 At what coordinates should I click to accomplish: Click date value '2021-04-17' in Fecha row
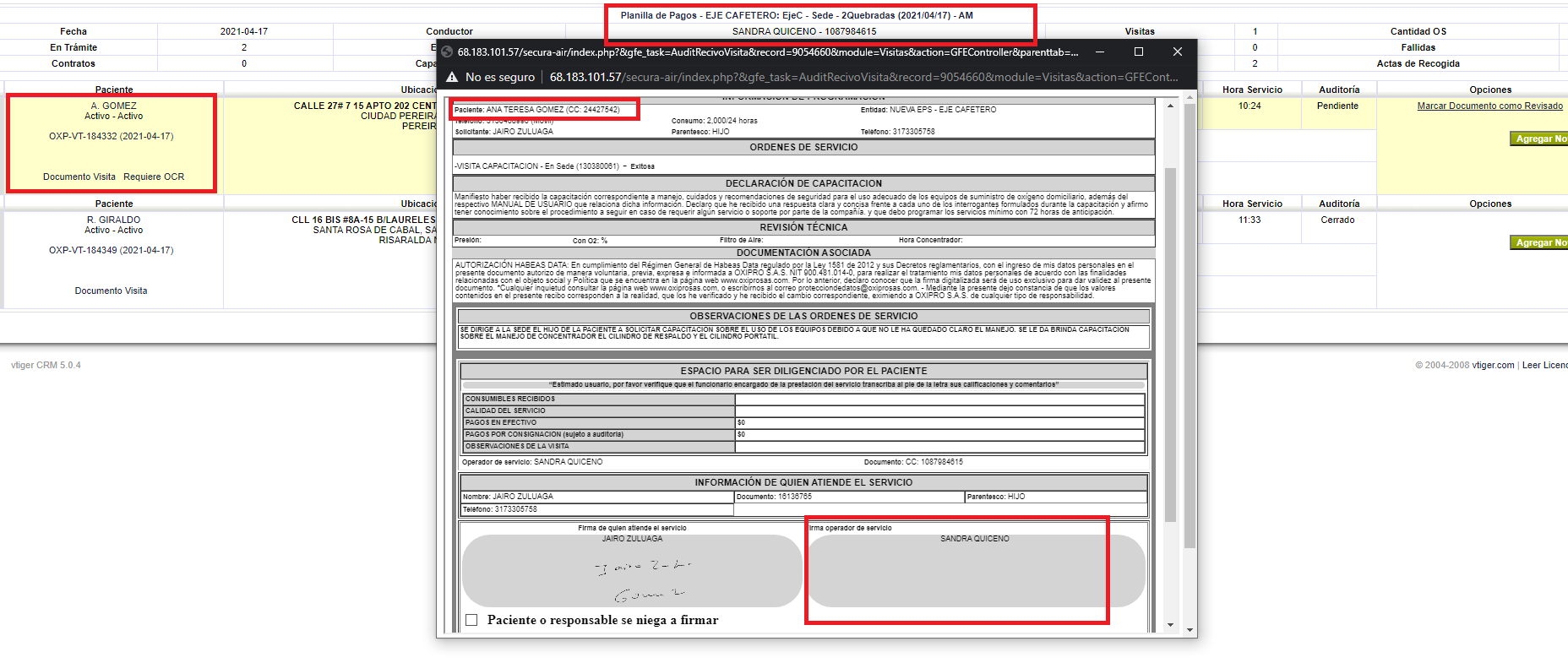pos(244,31)
